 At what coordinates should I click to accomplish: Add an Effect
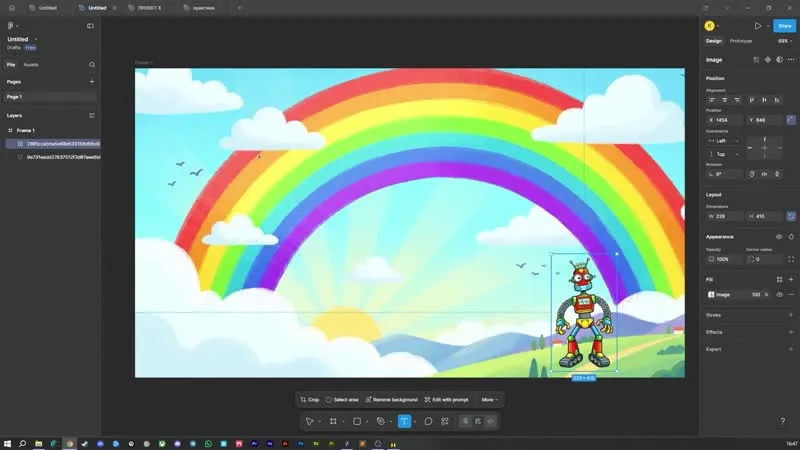[x=791, y=332]
